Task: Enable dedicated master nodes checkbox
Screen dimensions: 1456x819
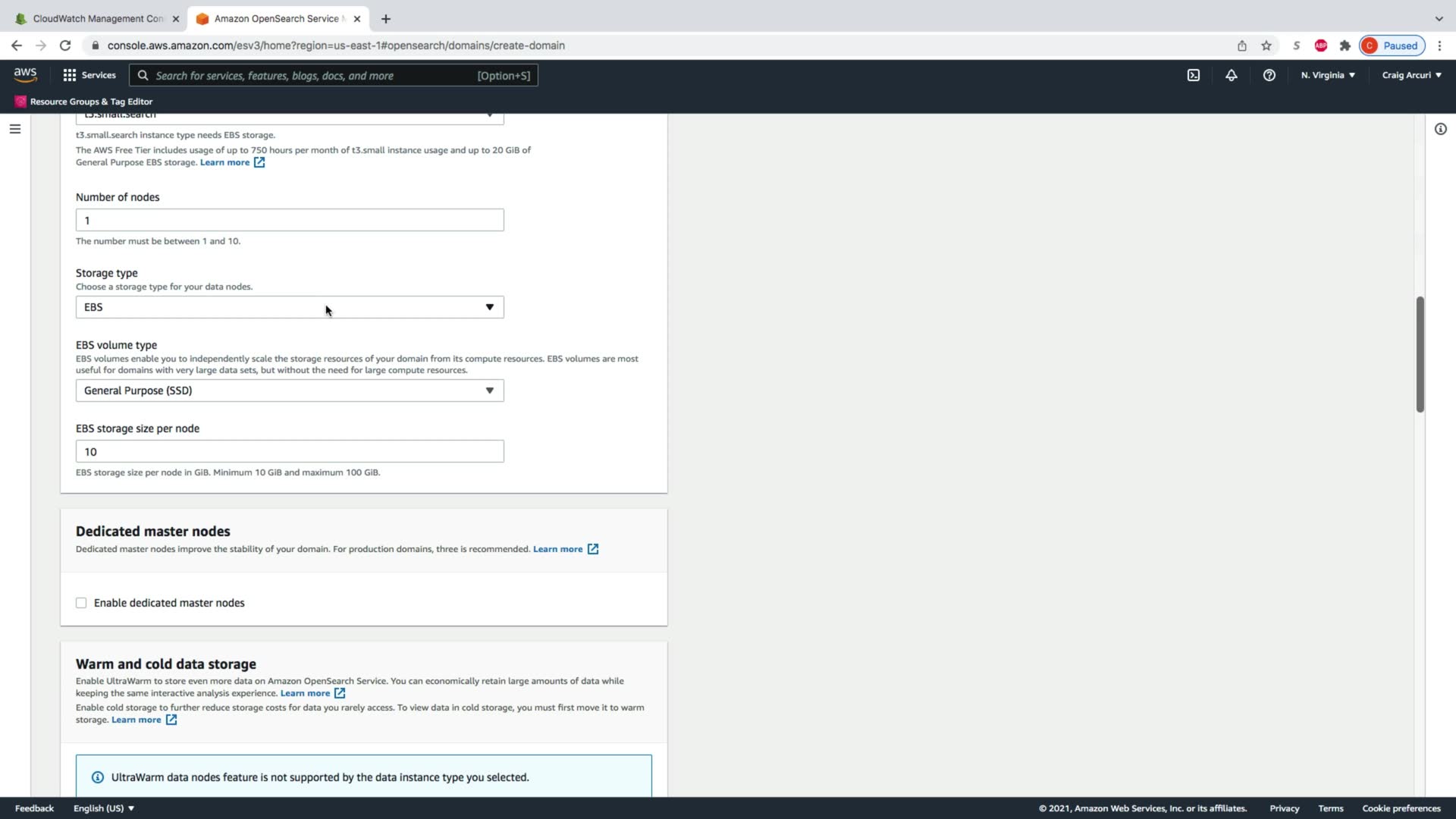Action: (81, 603)
